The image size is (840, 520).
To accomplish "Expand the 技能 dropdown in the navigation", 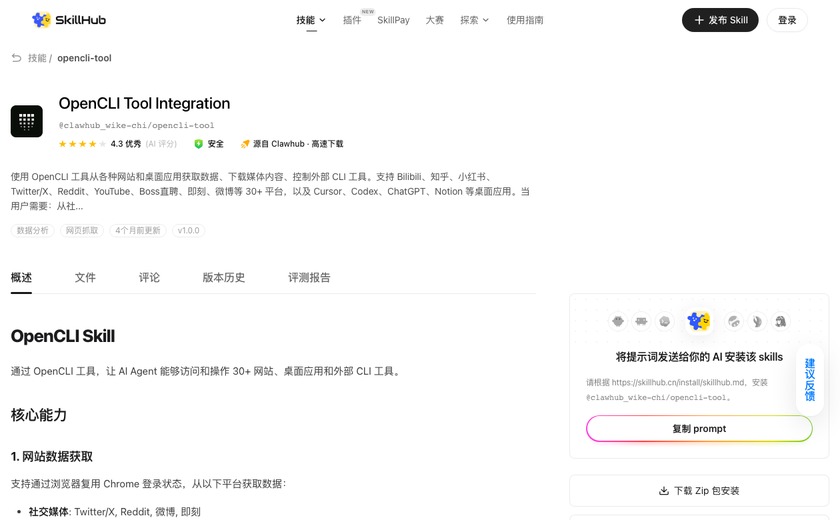I will [311, 20].
